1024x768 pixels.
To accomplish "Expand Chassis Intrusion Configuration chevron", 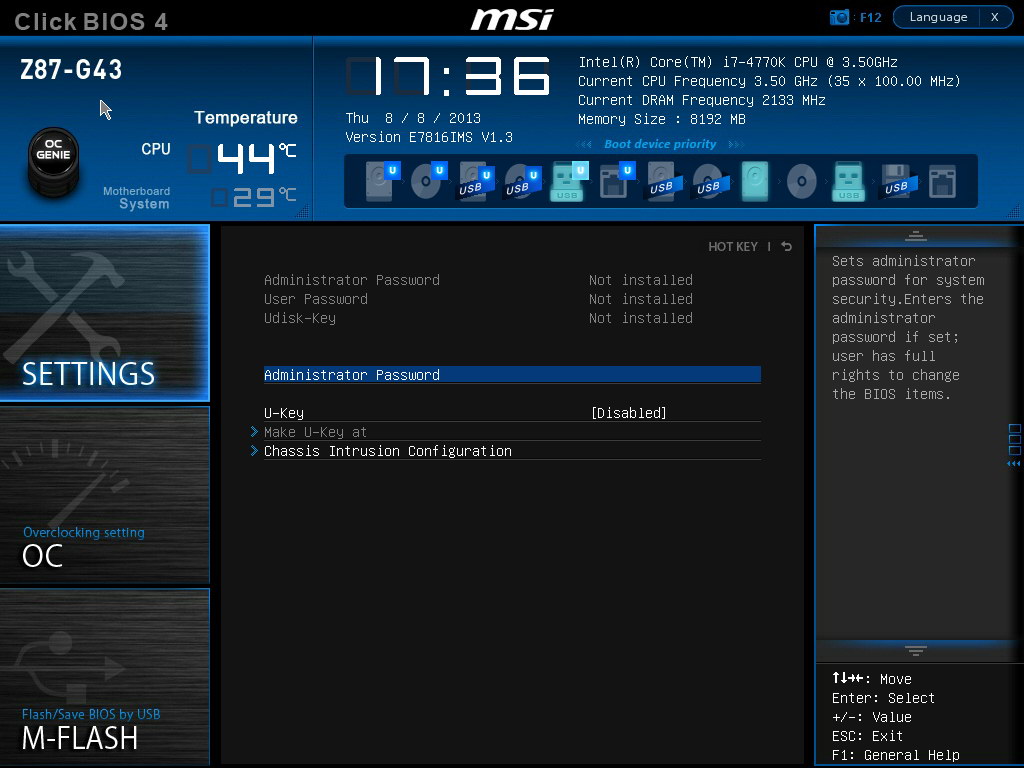I will (254, 451).
